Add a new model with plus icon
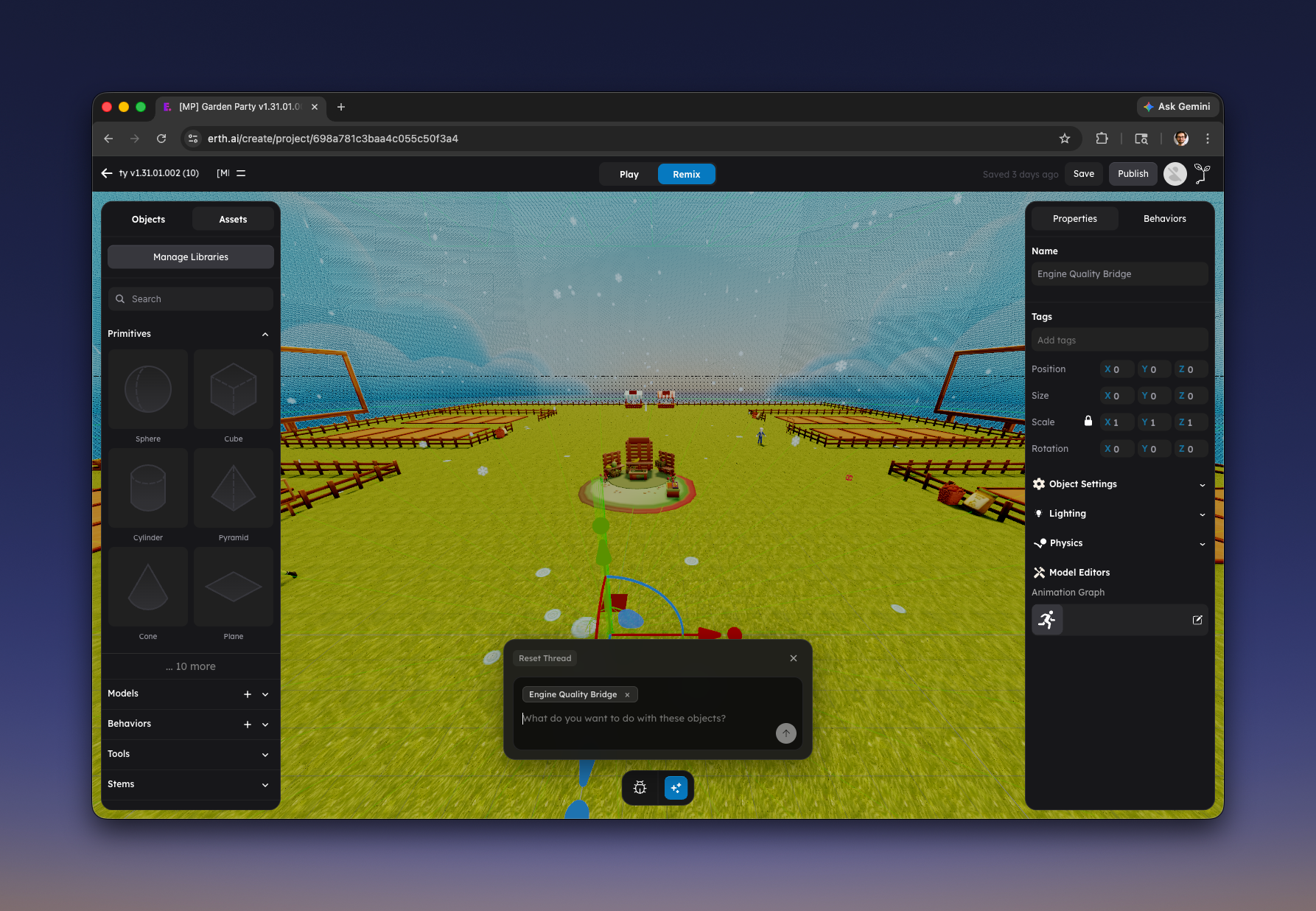This screenshot has height=911, width=1316. [x=248, y=694]
